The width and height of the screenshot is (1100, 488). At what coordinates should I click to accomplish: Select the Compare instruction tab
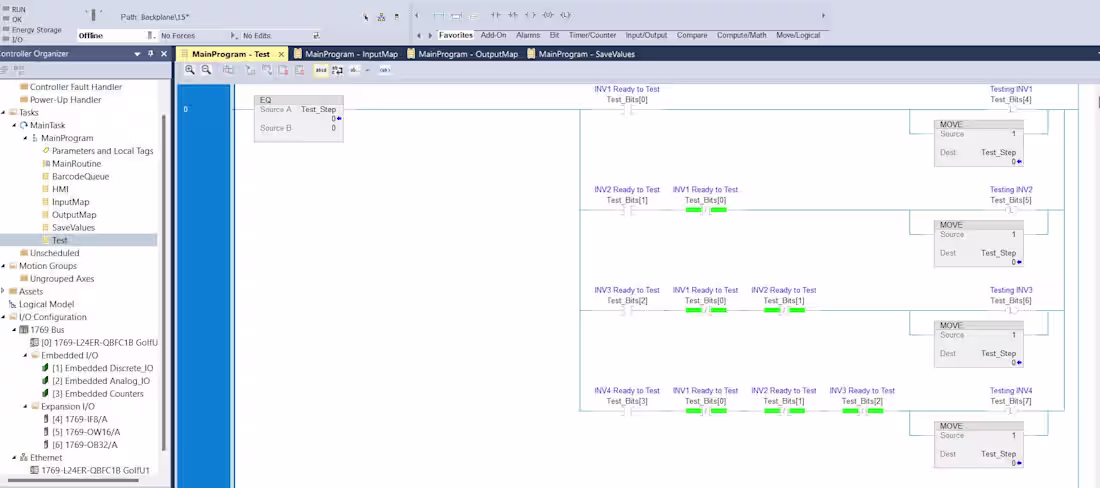(x=692, y=35)
